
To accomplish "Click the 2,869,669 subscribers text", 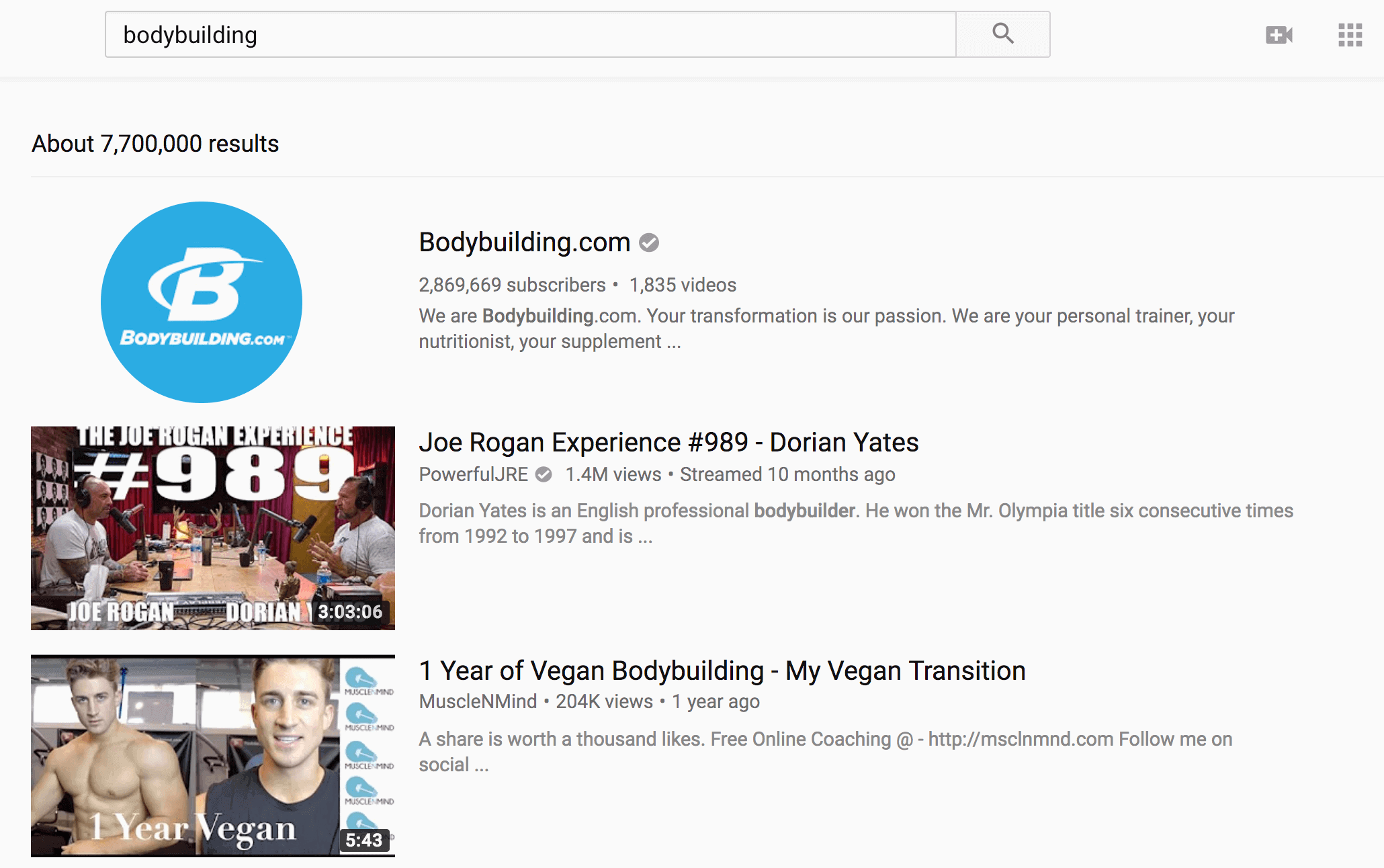I will coord(512,286).
